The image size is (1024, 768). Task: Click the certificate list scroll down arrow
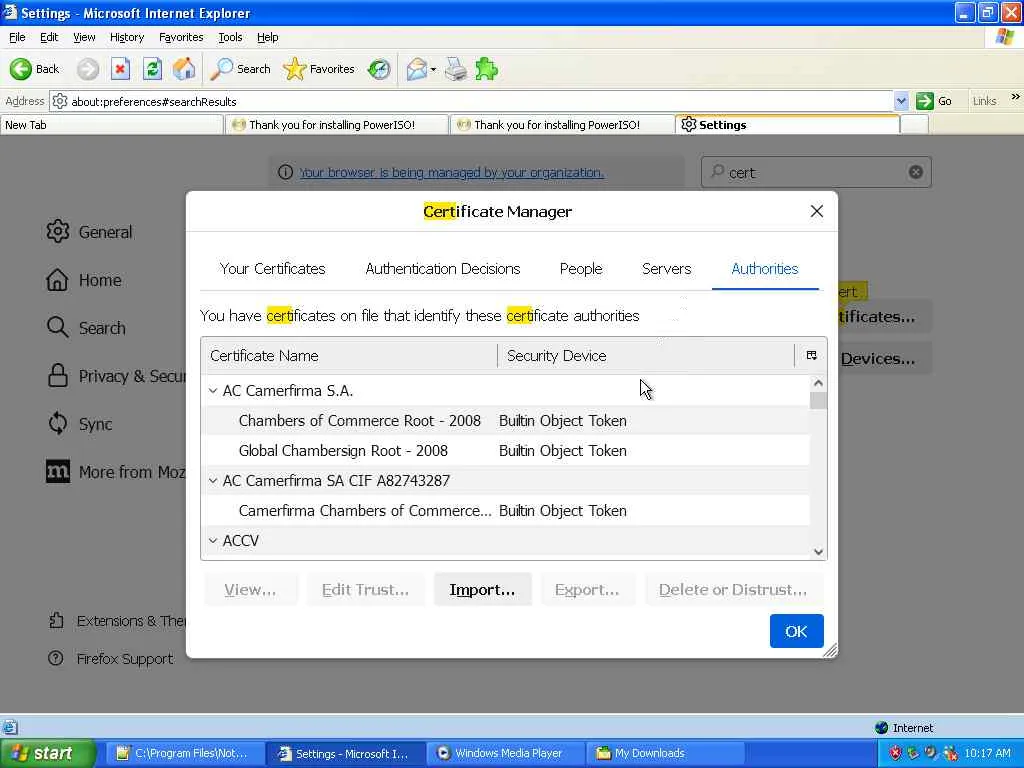pyautogui.click(x=818, y=552)
